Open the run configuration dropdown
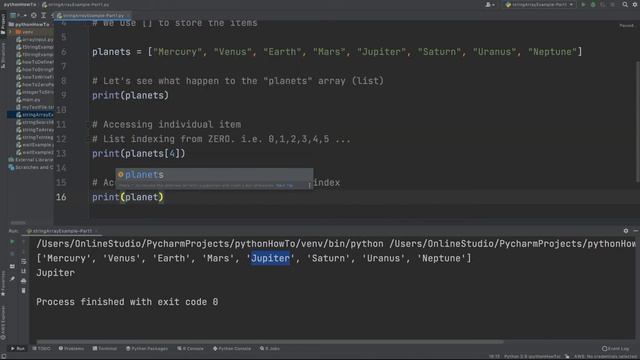640x360 pixels. [x=539, y=4]
